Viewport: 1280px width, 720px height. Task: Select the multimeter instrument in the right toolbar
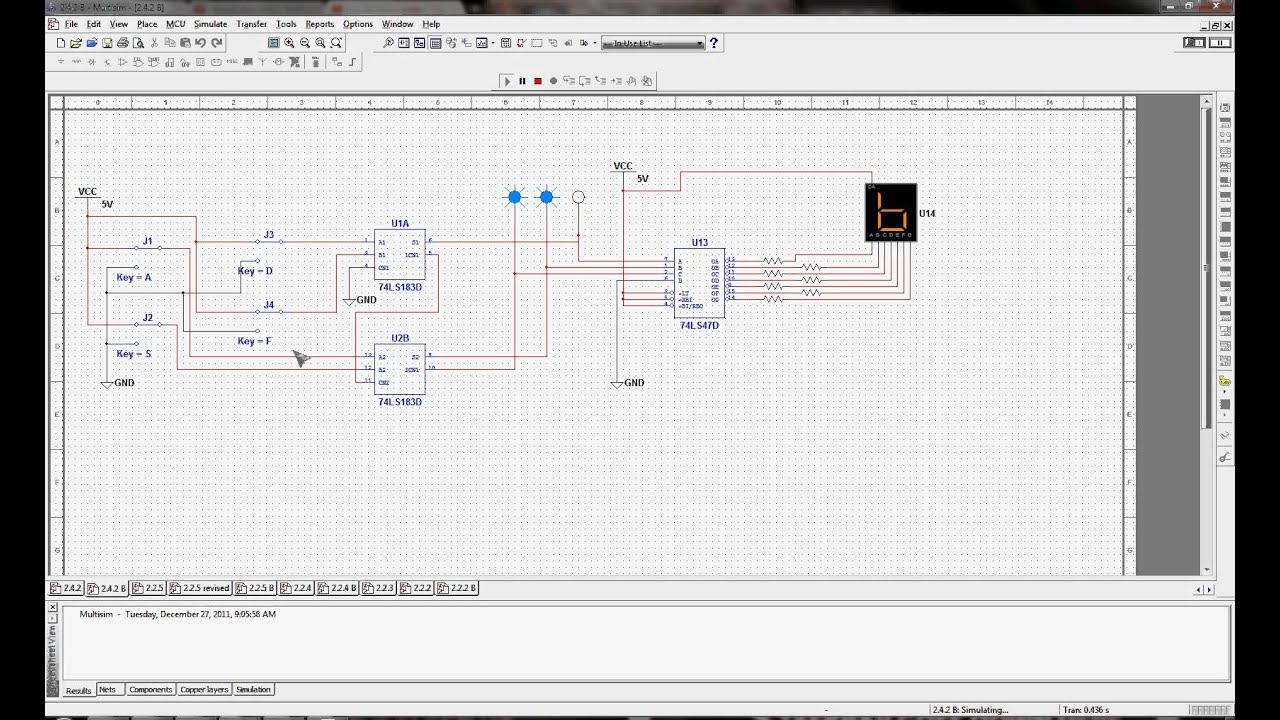(x=1225, y=107)
